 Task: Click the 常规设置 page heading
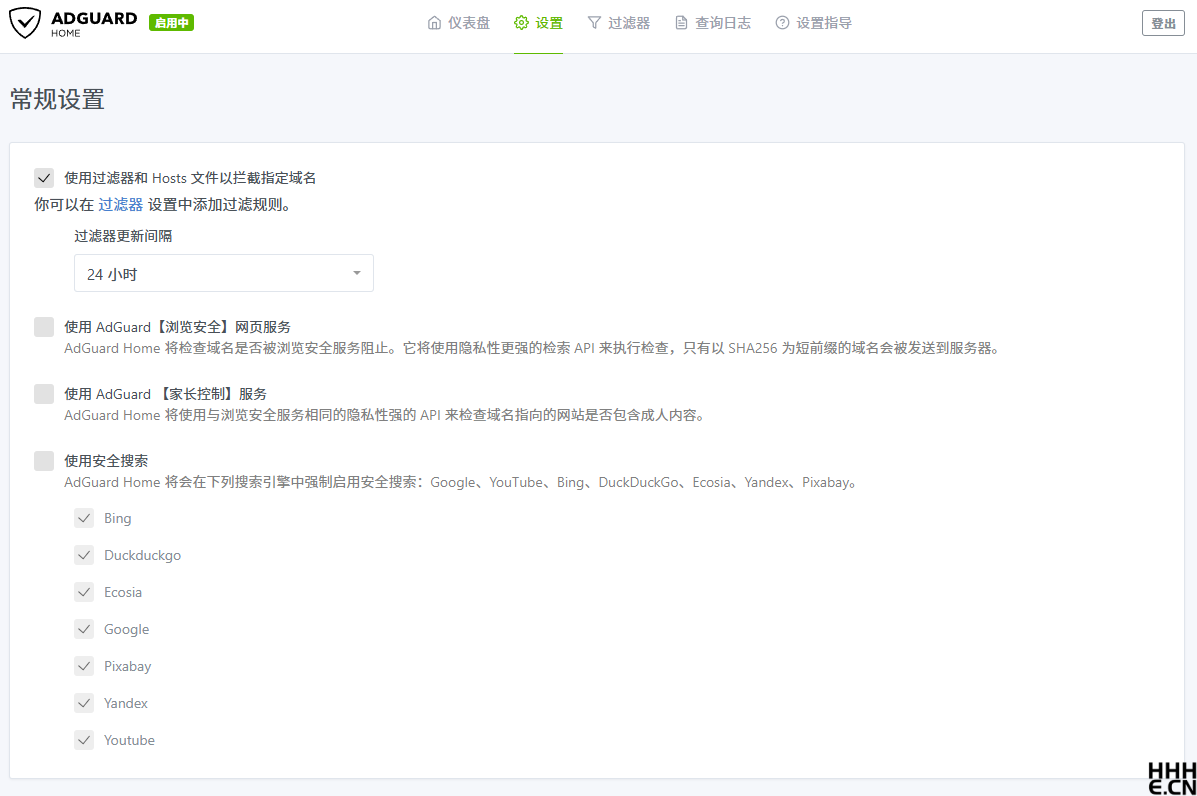[x=57, y=99]
